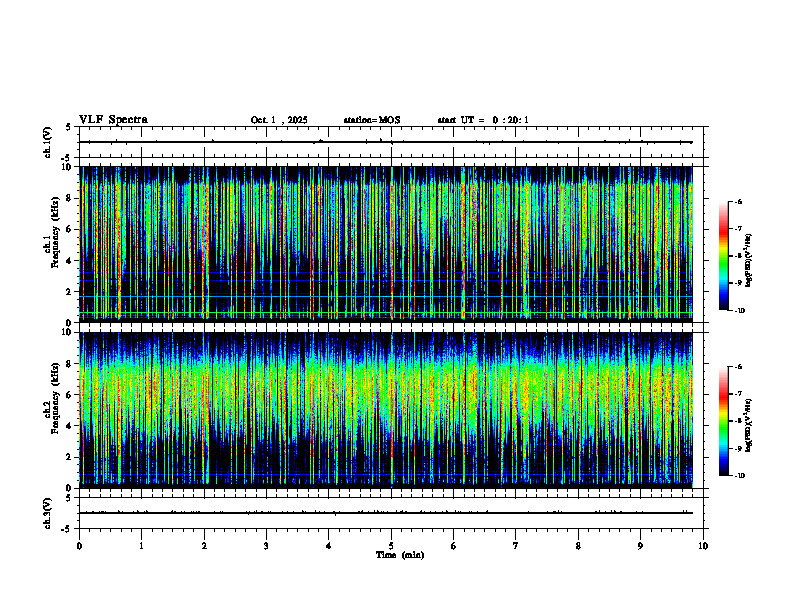This screenshot has height=612, width=792.
Task: Click the ch.1 color bar log(PSD) label
Action: 748,261
